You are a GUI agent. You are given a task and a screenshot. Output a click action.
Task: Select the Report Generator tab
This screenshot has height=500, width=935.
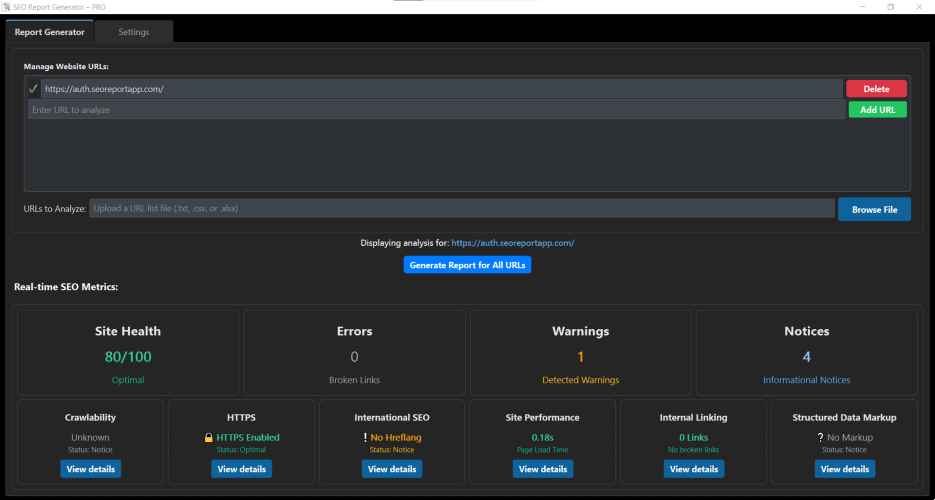49,32
